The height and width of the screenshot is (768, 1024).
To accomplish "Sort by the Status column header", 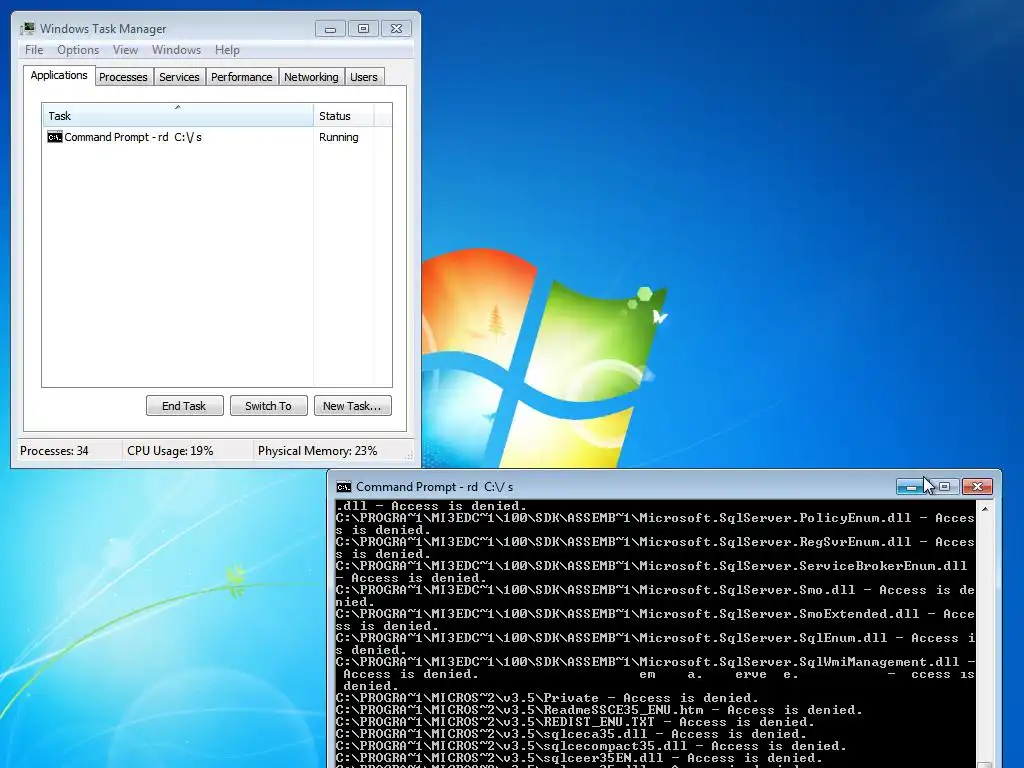I will coord(343,116).
